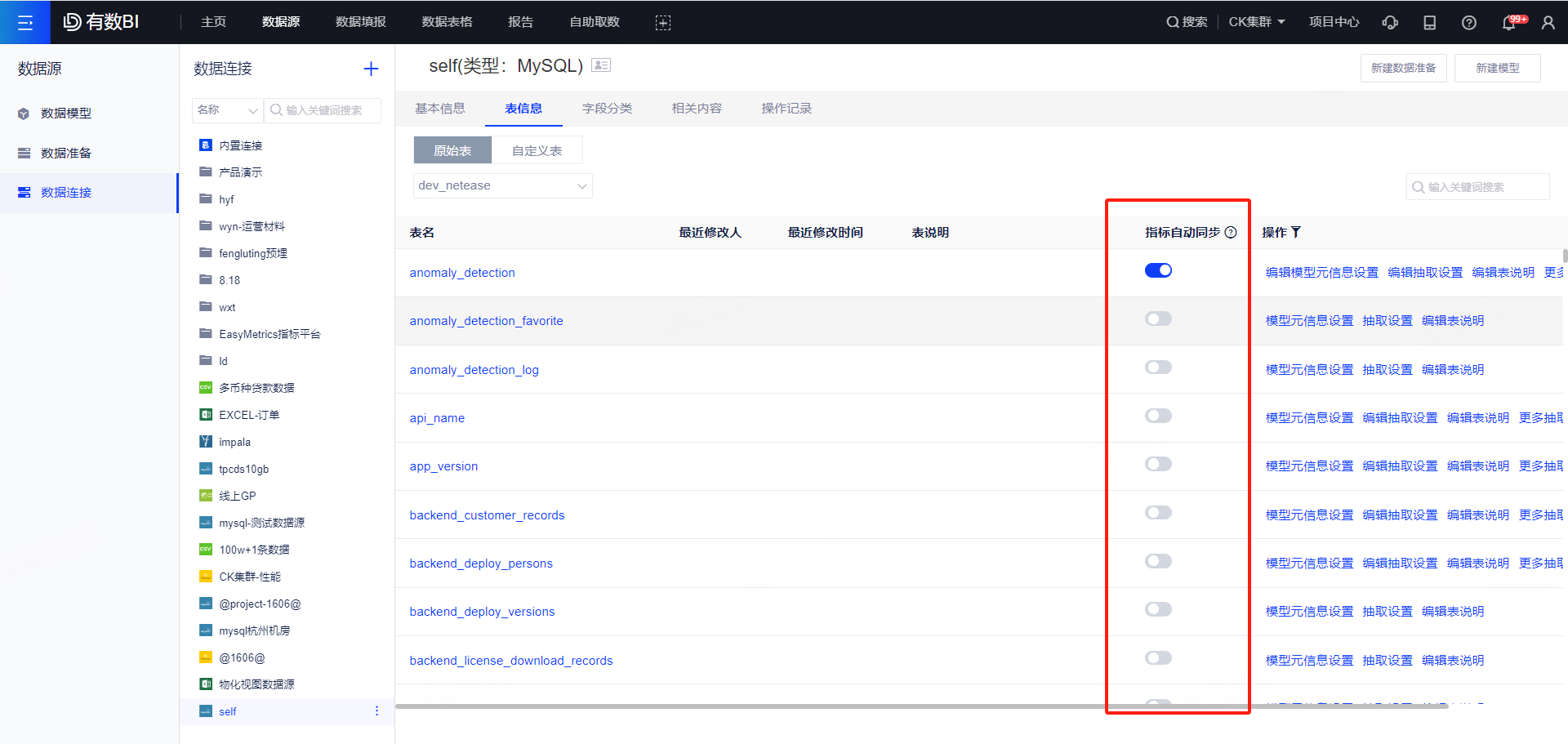Open the notification bell with 99+ badge
Screen dimensions: 1568x744
[1509, 22]
